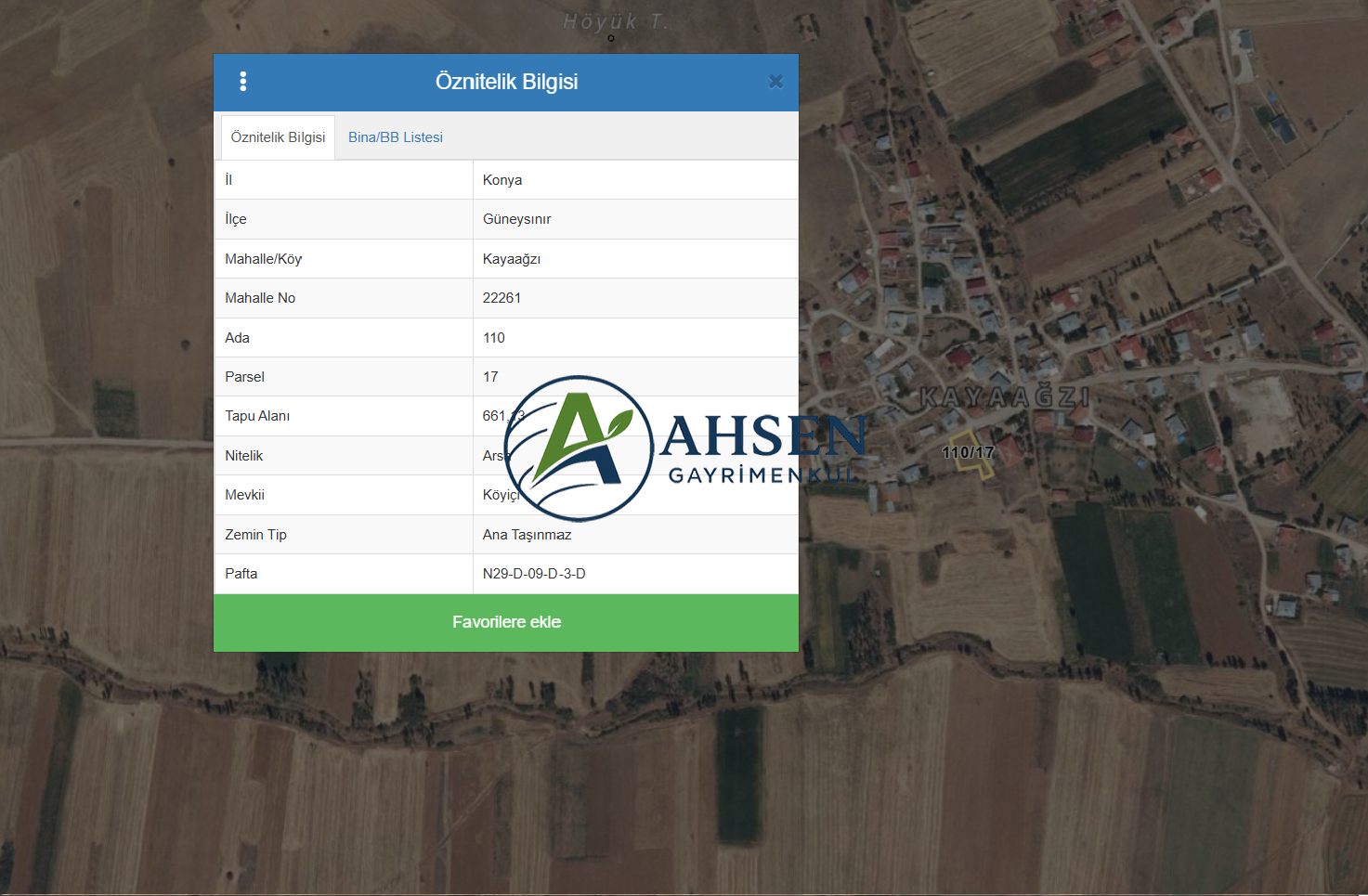Click the Parsel value 17
Image resolution: width=1368 pixels, height=896 pixels.
coord(490,377)
